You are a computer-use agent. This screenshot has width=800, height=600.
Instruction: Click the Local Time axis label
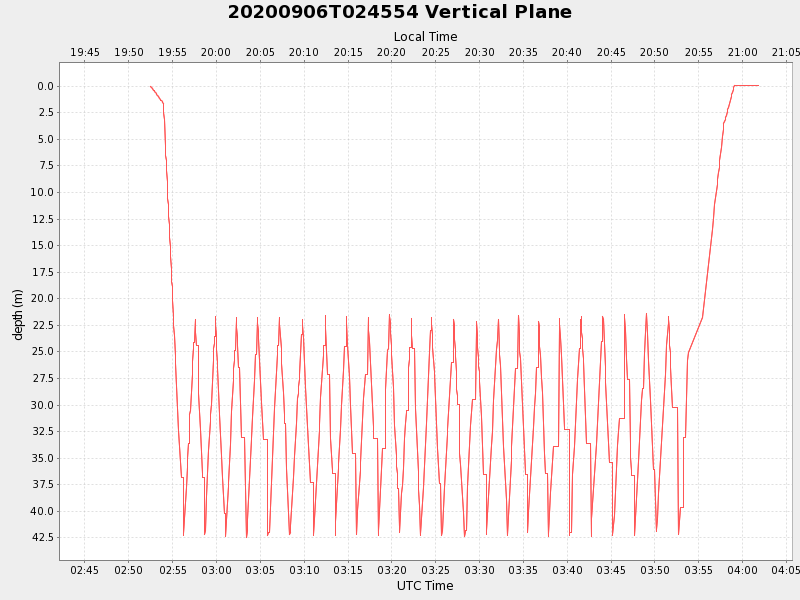click(x=425, y=37)
